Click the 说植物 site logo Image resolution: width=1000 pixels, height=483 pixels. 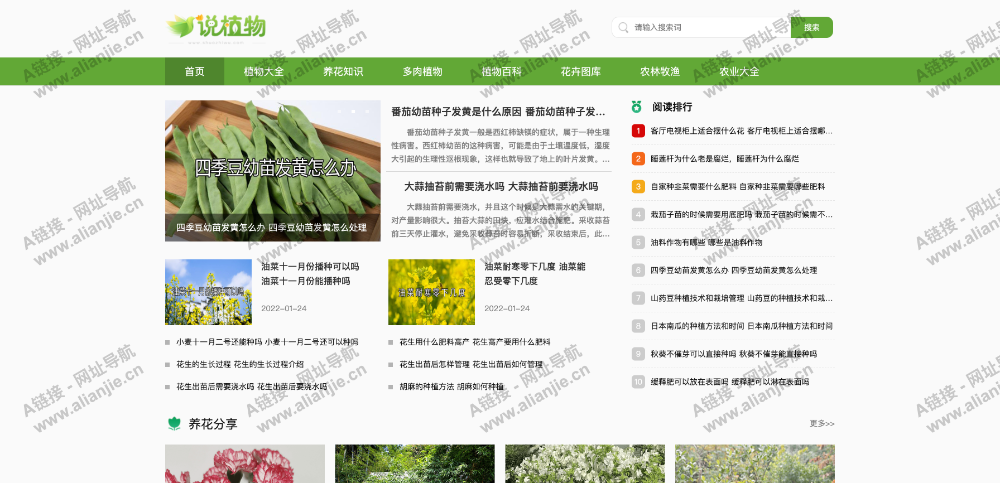click(x=216, y=28)
